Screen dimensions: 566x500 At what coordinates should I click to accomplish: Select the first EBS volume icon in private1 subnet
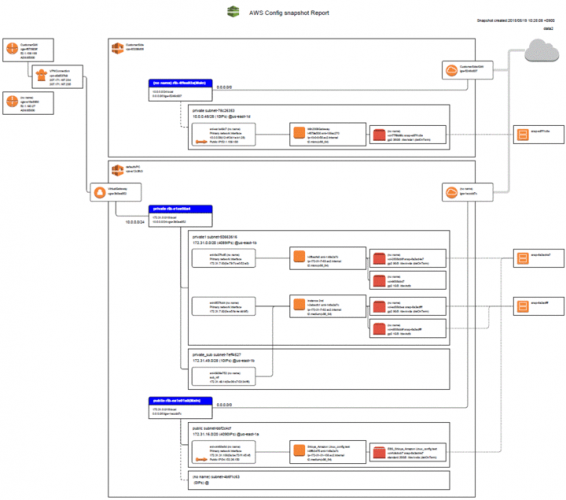tap(379, 258)
